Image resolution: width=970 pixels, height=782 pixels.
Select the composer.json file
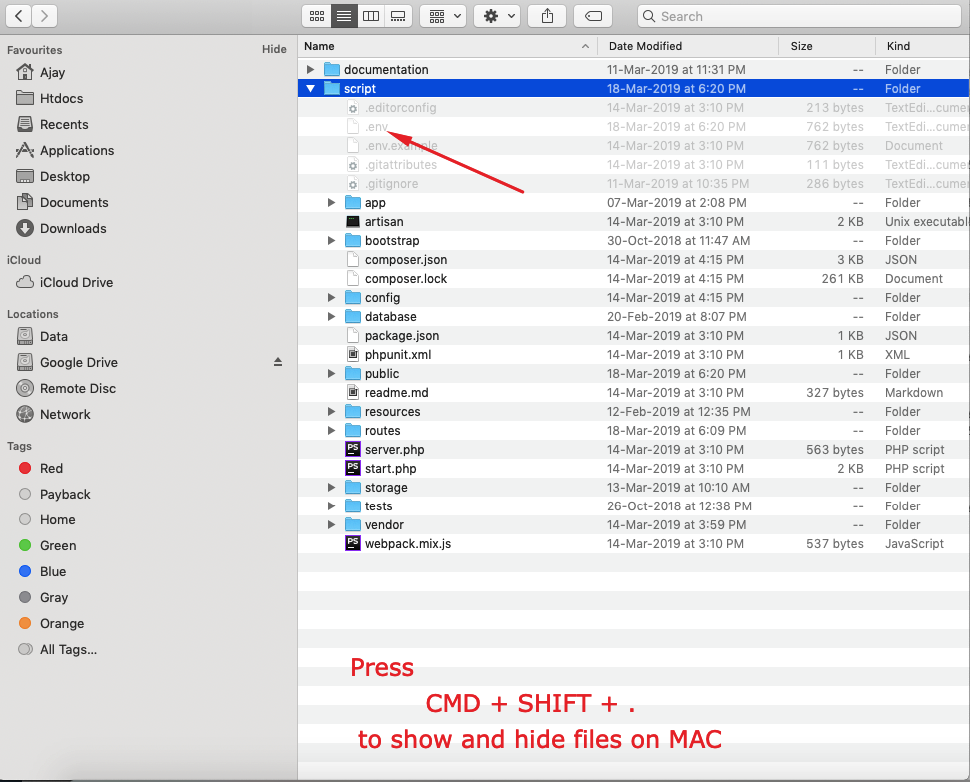tap(634, 260)
